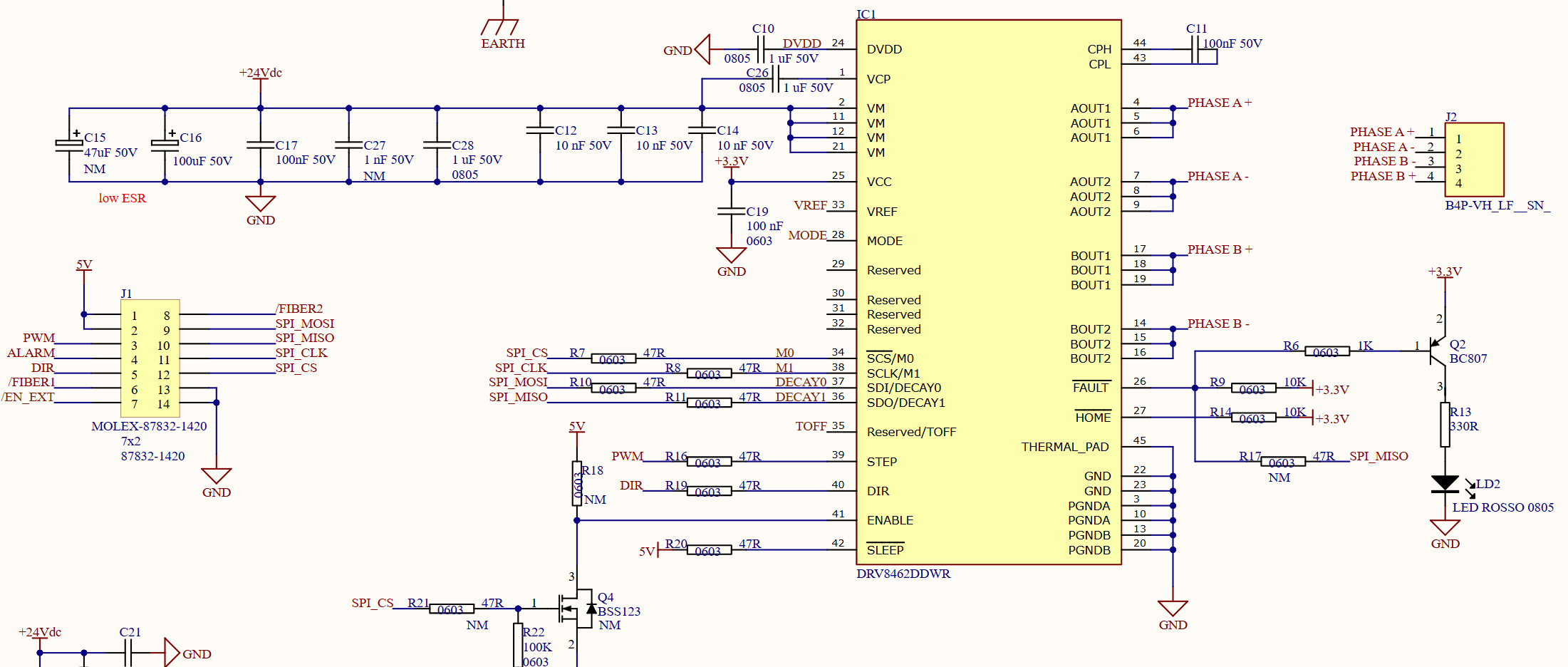Select the 'low ESR' red text note
Image resolution: width=1568 pixels, height=667 pixels.
pyautogui.click(x=123, y=198)
